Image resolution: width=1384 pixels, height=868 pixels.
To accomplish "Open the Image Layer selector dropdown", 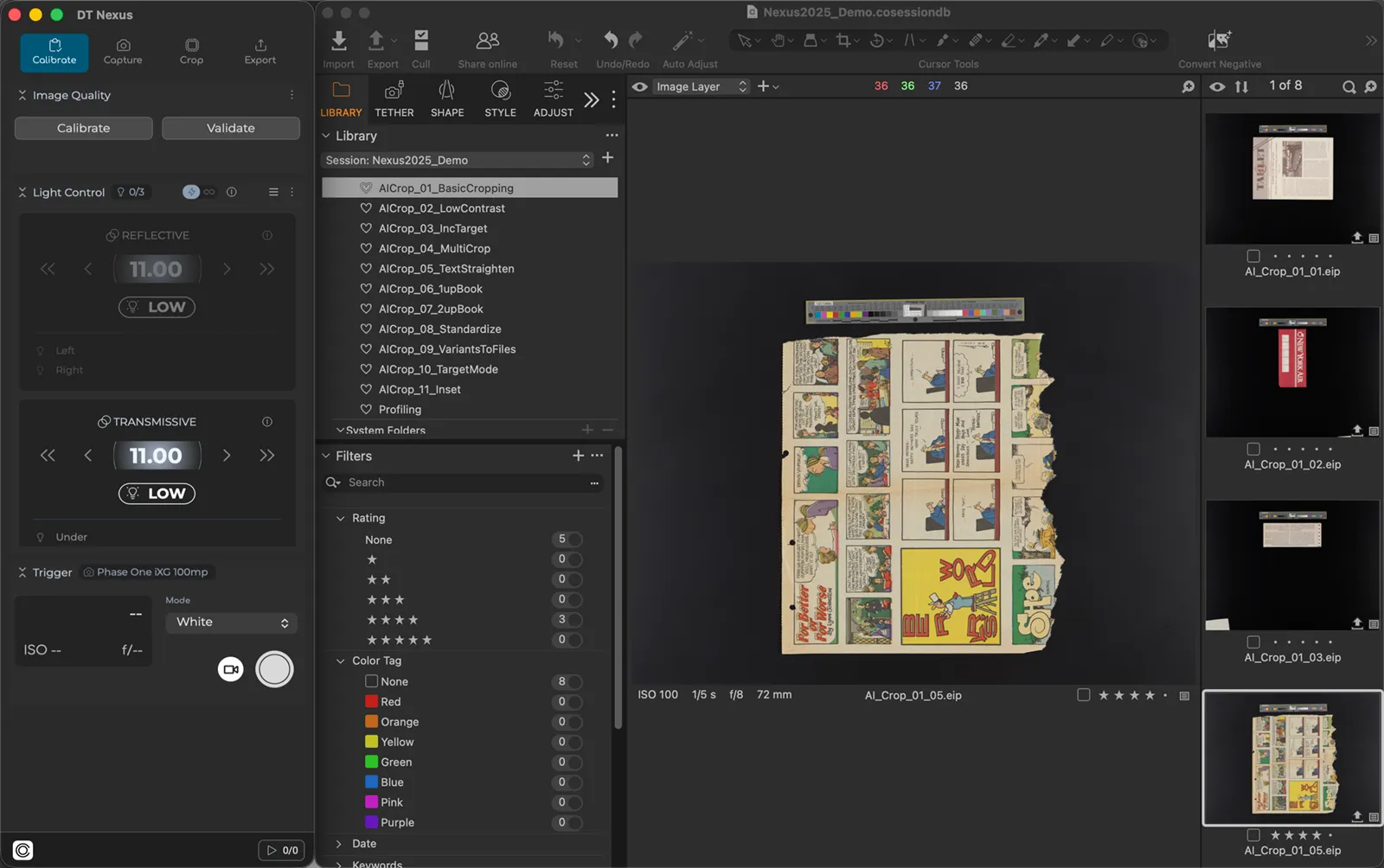I will point(701,86).
